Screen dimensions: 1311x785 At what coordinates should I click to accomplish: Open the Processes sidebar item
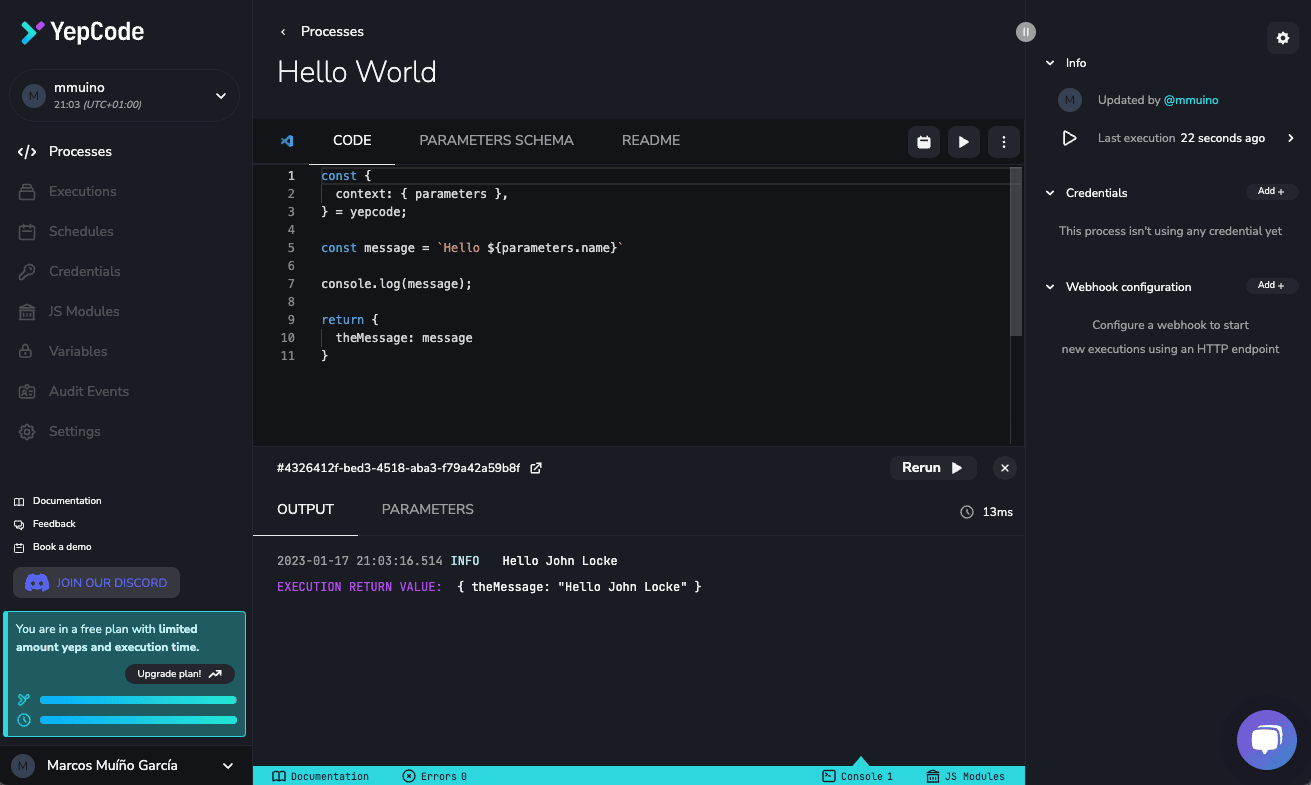(x=80, y=152)
